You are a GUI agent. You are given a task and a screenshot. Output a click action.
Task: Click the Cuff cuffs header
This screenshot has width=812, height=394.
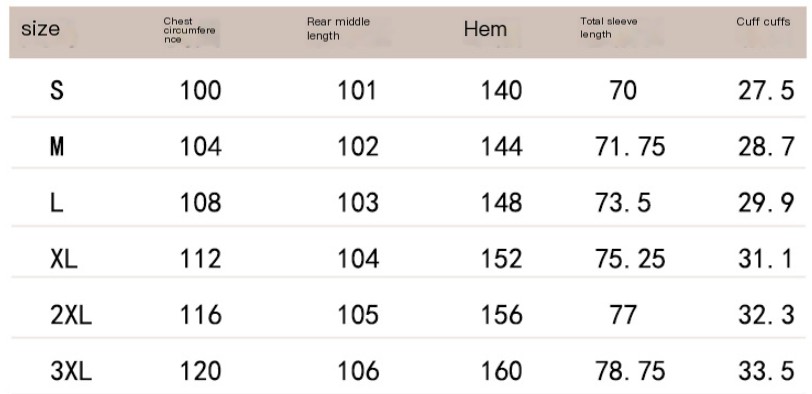[763, 22]
